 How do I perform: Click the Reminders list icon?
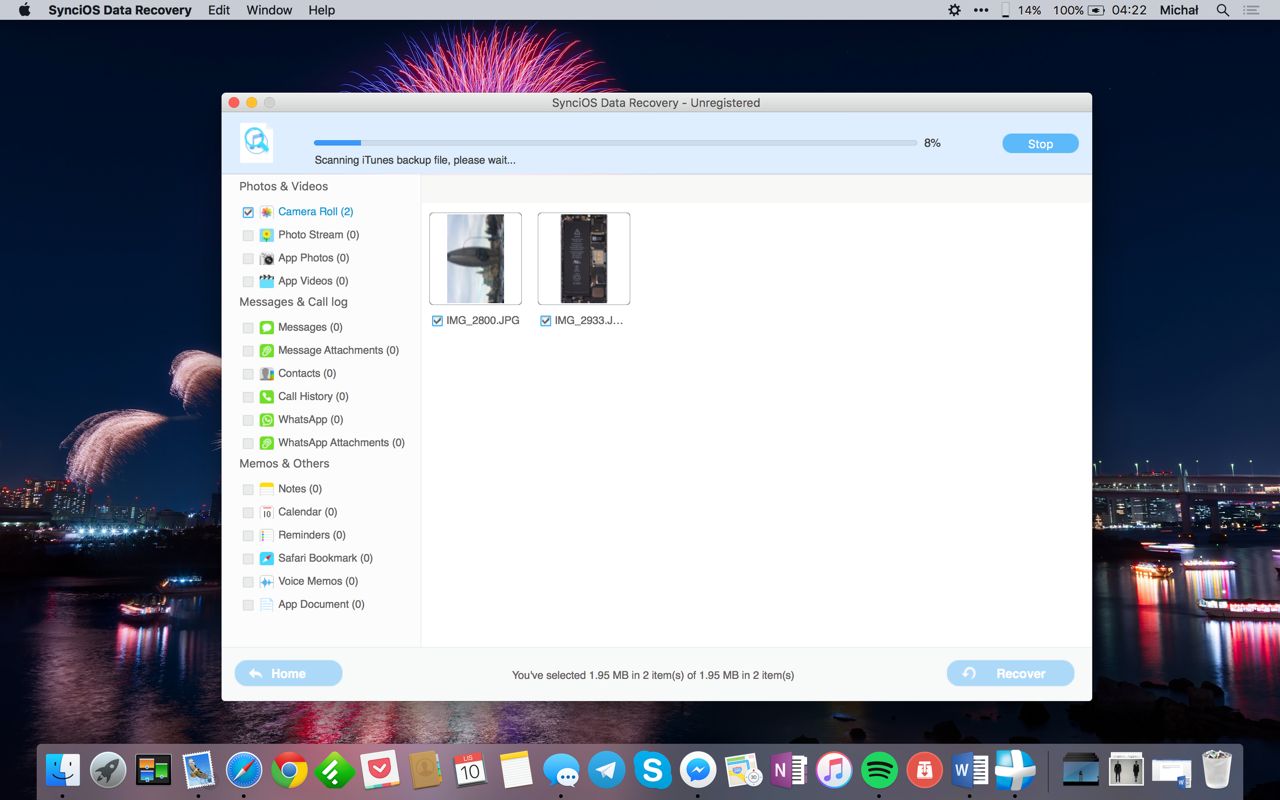click(x=267, y=535)
